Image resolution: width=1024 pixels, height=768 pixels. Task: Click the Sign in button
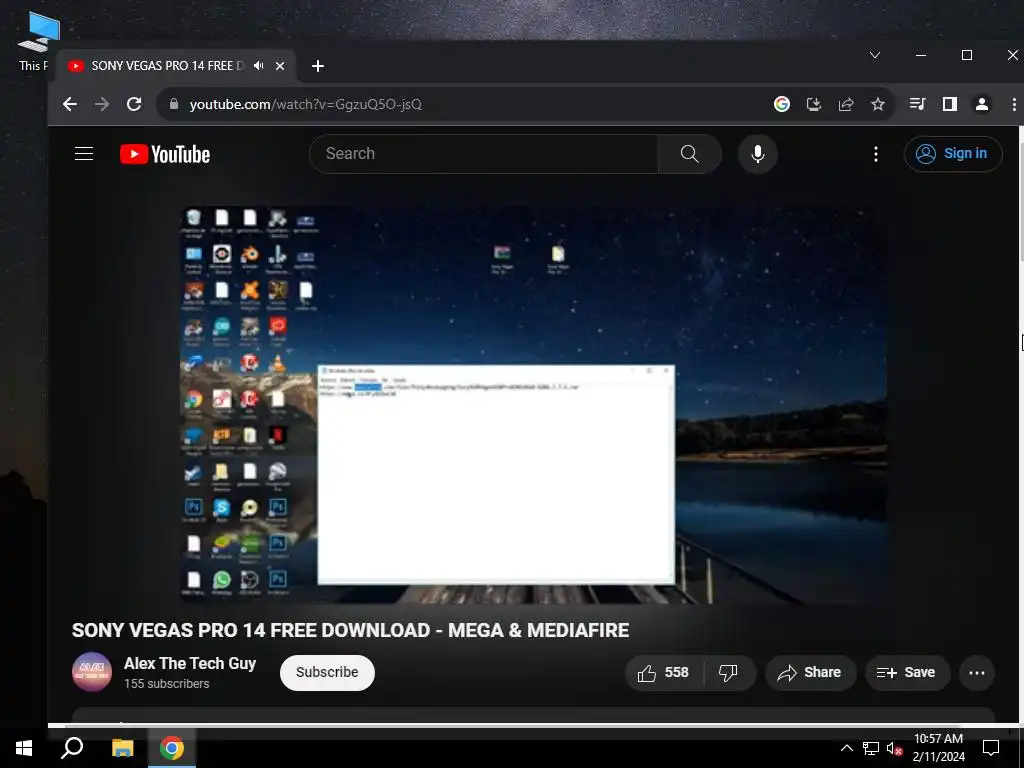point(953,153)
